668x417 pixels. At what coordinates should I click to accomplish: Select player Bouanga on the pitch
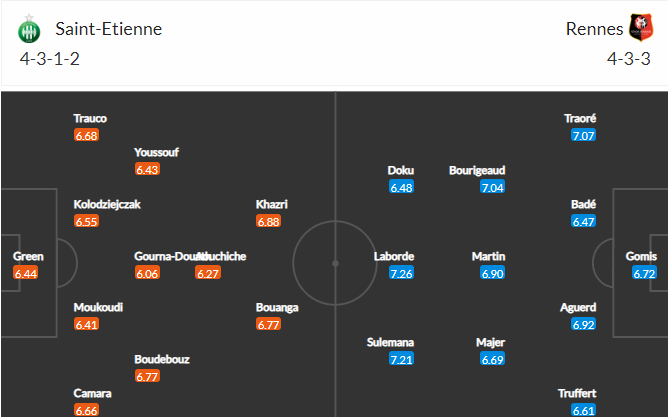pos(278,307)
